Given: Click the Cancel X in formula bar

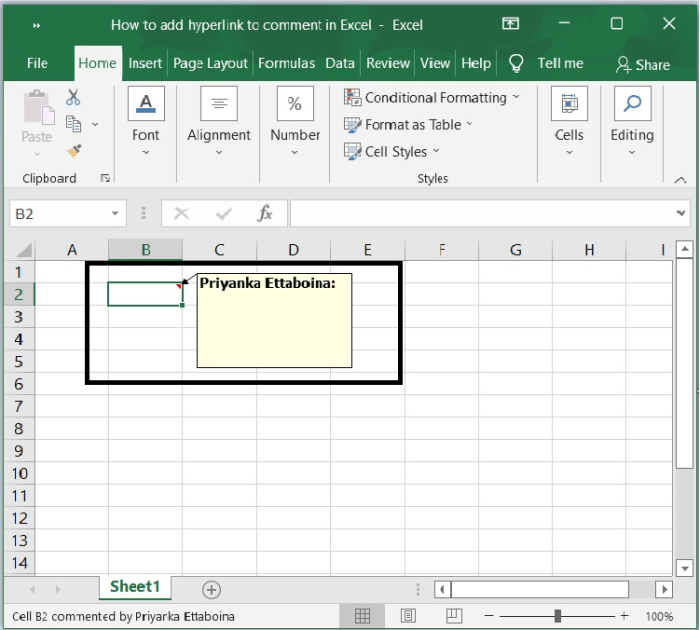Looking at the screenshot, I should click(181, 213).
